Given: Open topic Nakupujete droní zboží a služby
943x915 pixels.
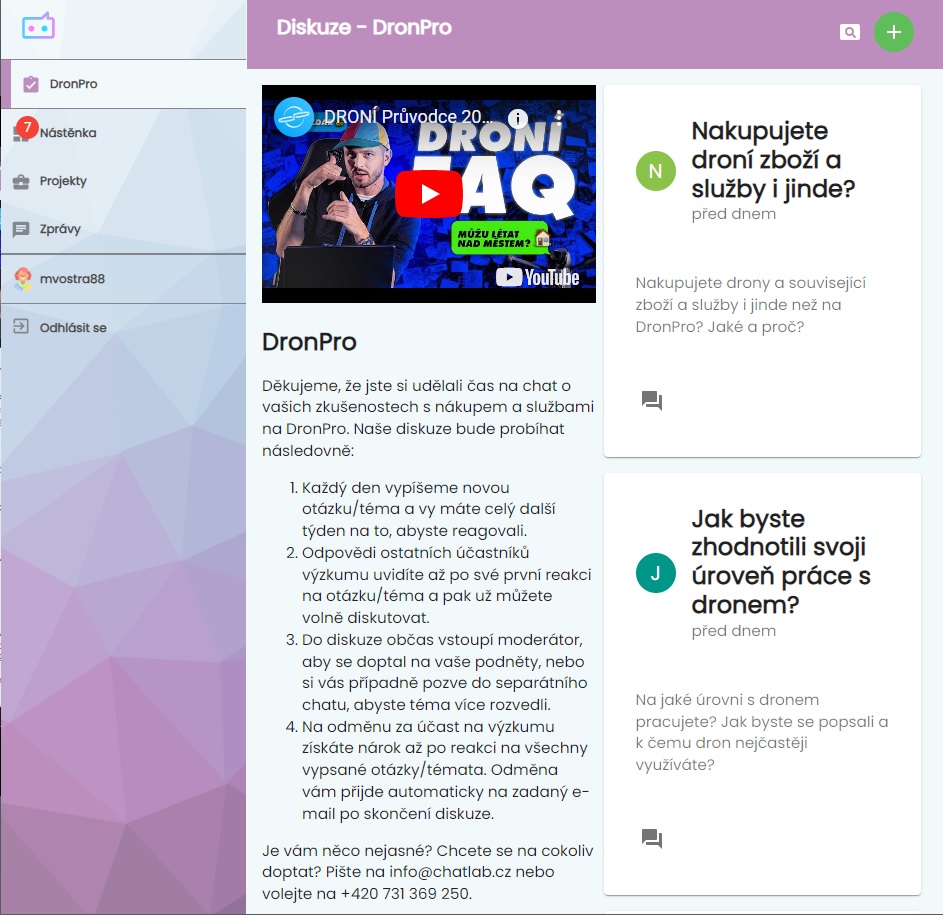Looking at the screenshot, I should pos(773,159).
